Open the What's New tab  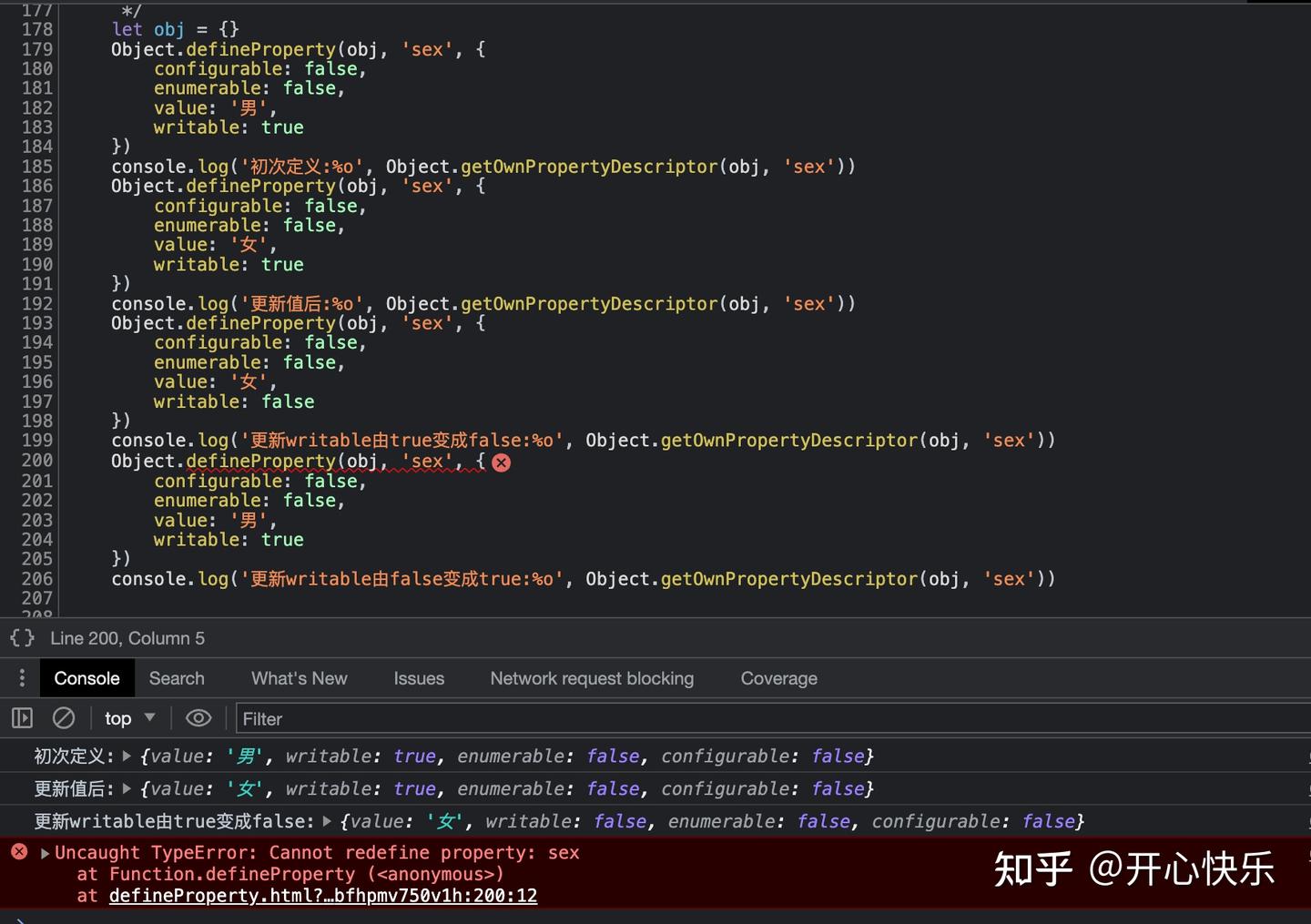coord(300,678)
